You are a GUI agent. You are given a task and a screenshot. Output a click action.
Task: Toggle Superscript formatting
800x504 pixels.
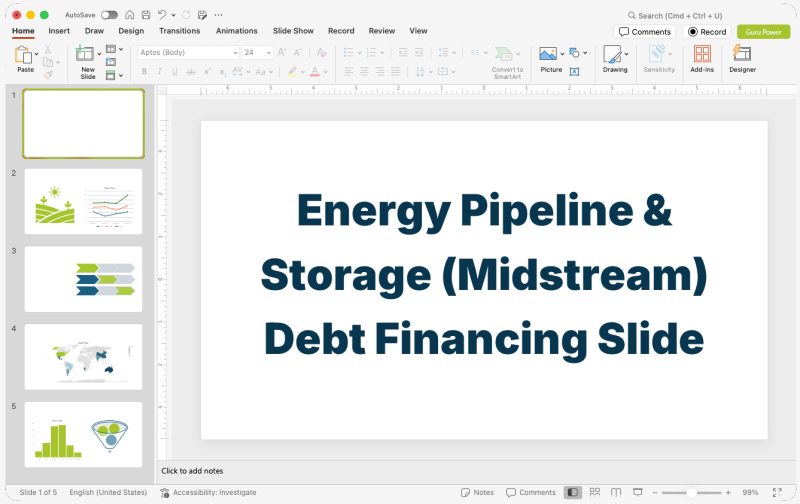point(207,72)
